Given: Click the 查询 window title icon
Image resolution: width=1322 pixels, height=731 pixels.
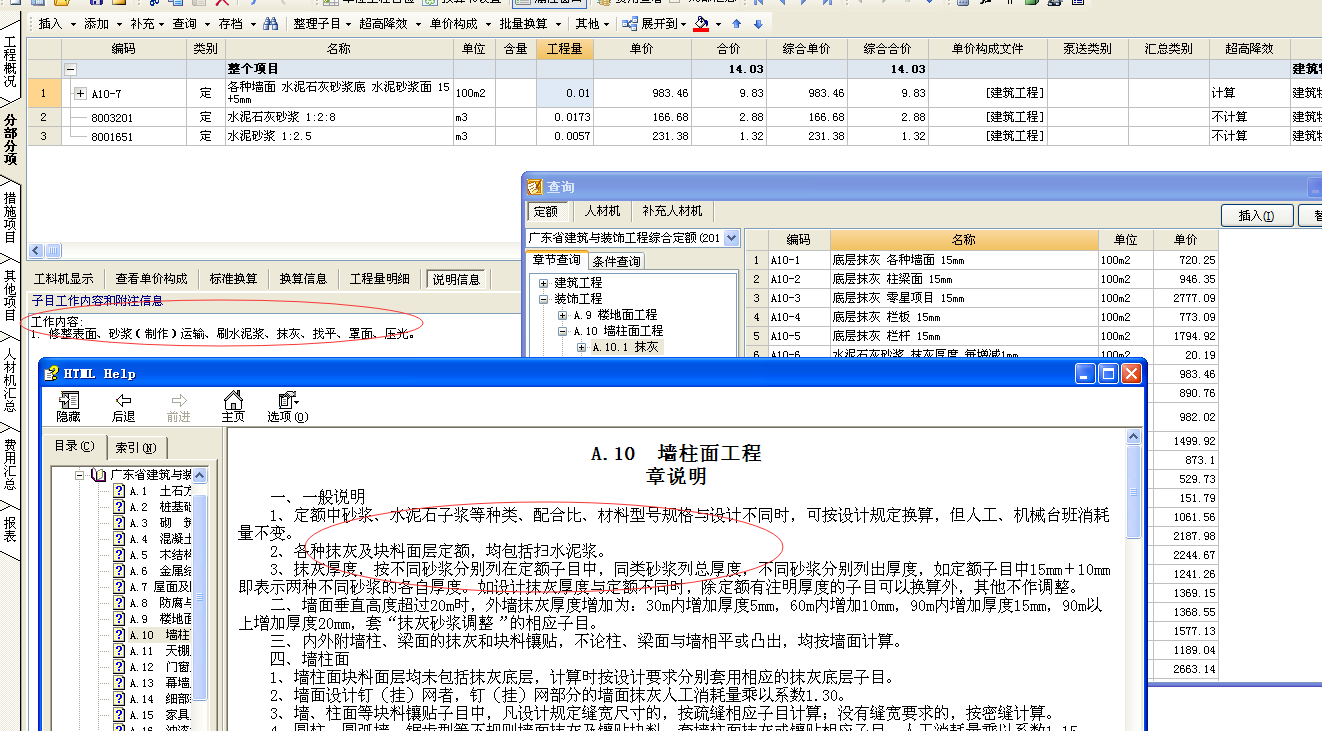Looking at the screenshot, I should (535, 187).
